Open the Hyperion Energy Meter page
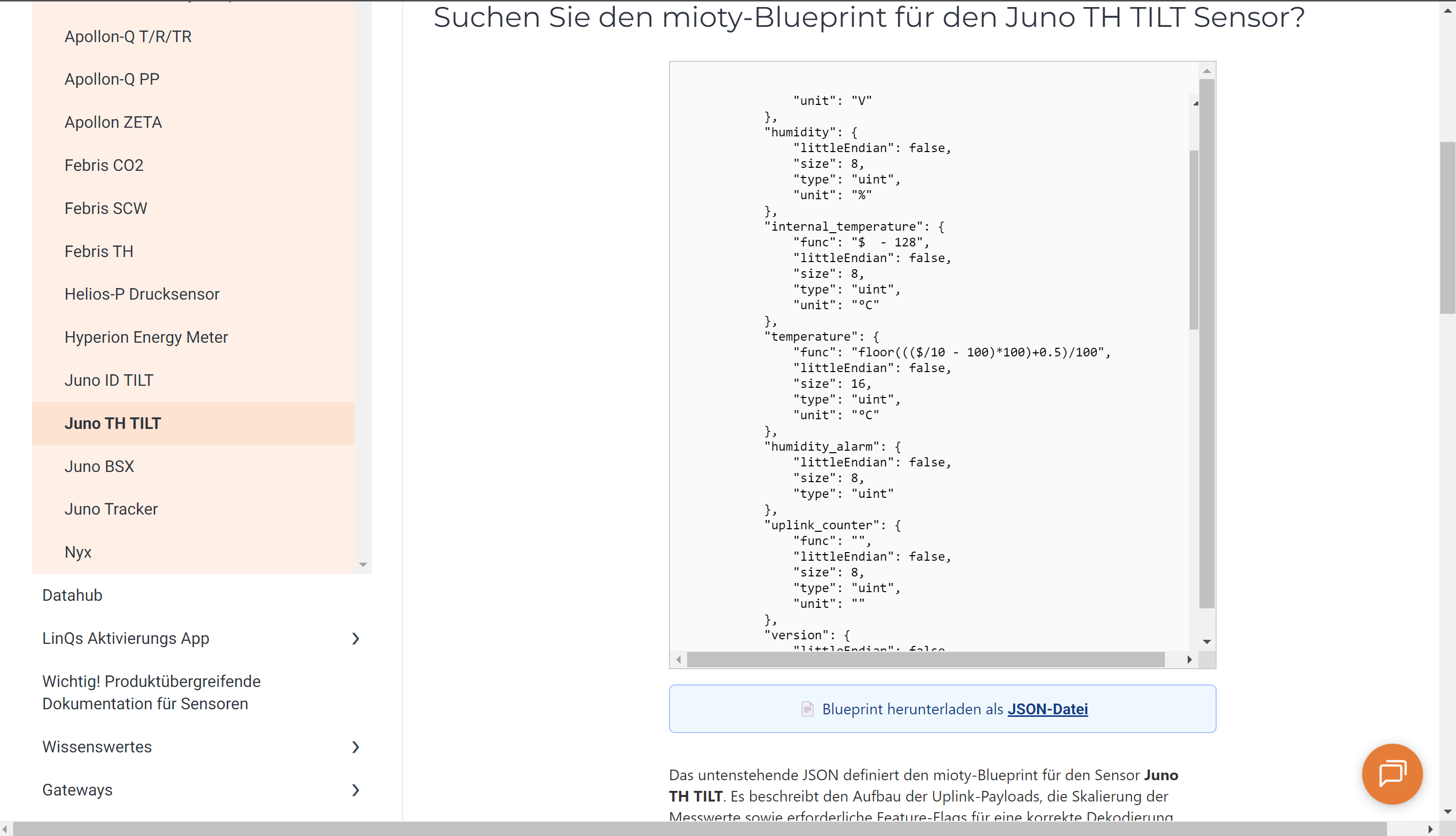 (x=146, y=337)
